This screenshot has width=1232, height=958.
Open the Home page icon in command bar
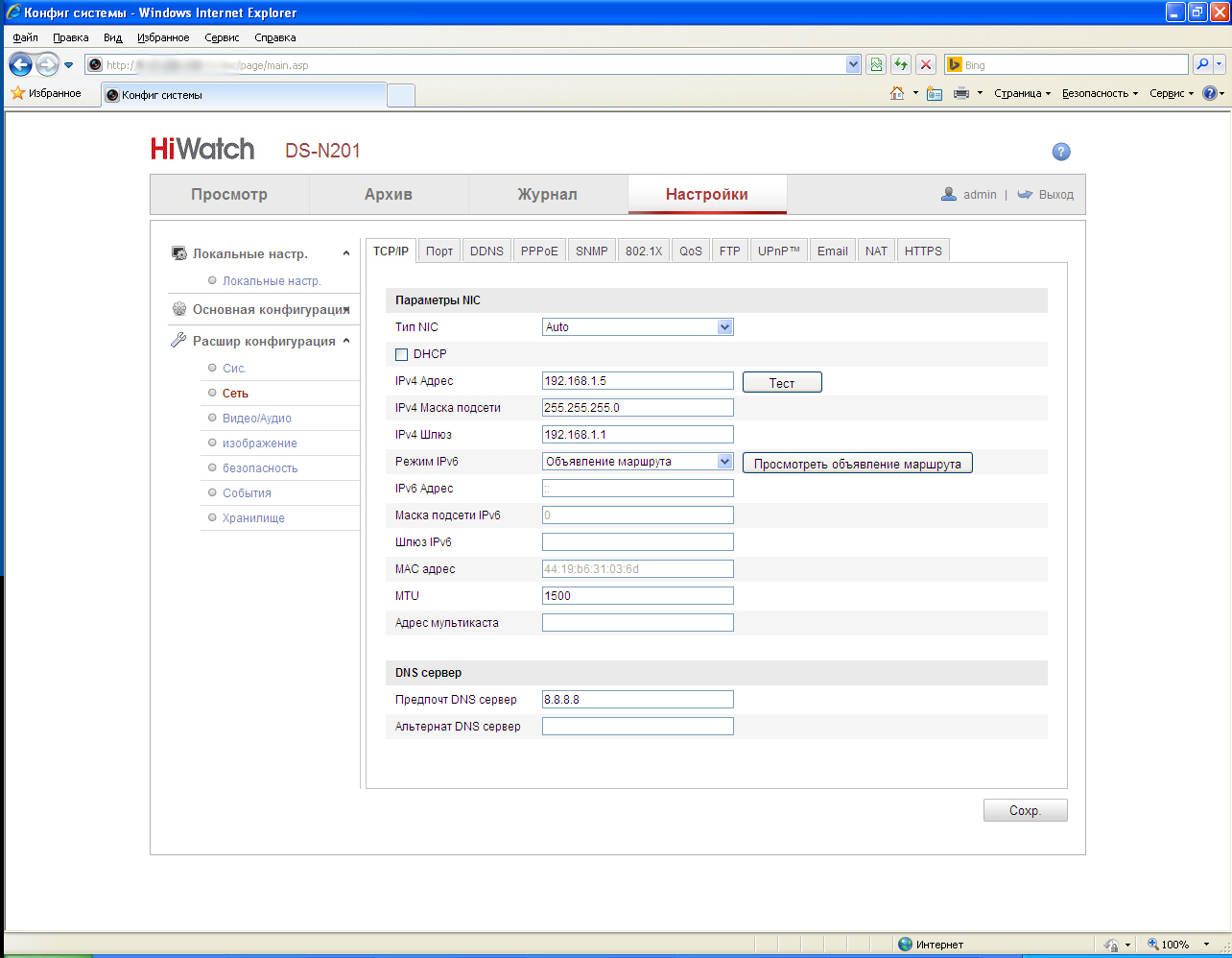pyautogui.click(x=897, y=93)
